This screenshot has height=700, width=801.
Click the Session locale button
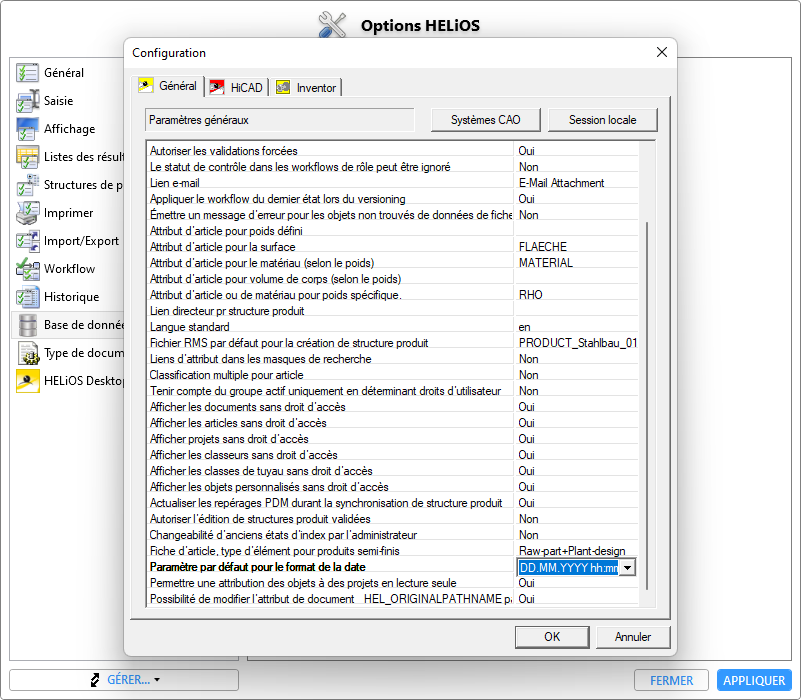[x=602, y=120]
